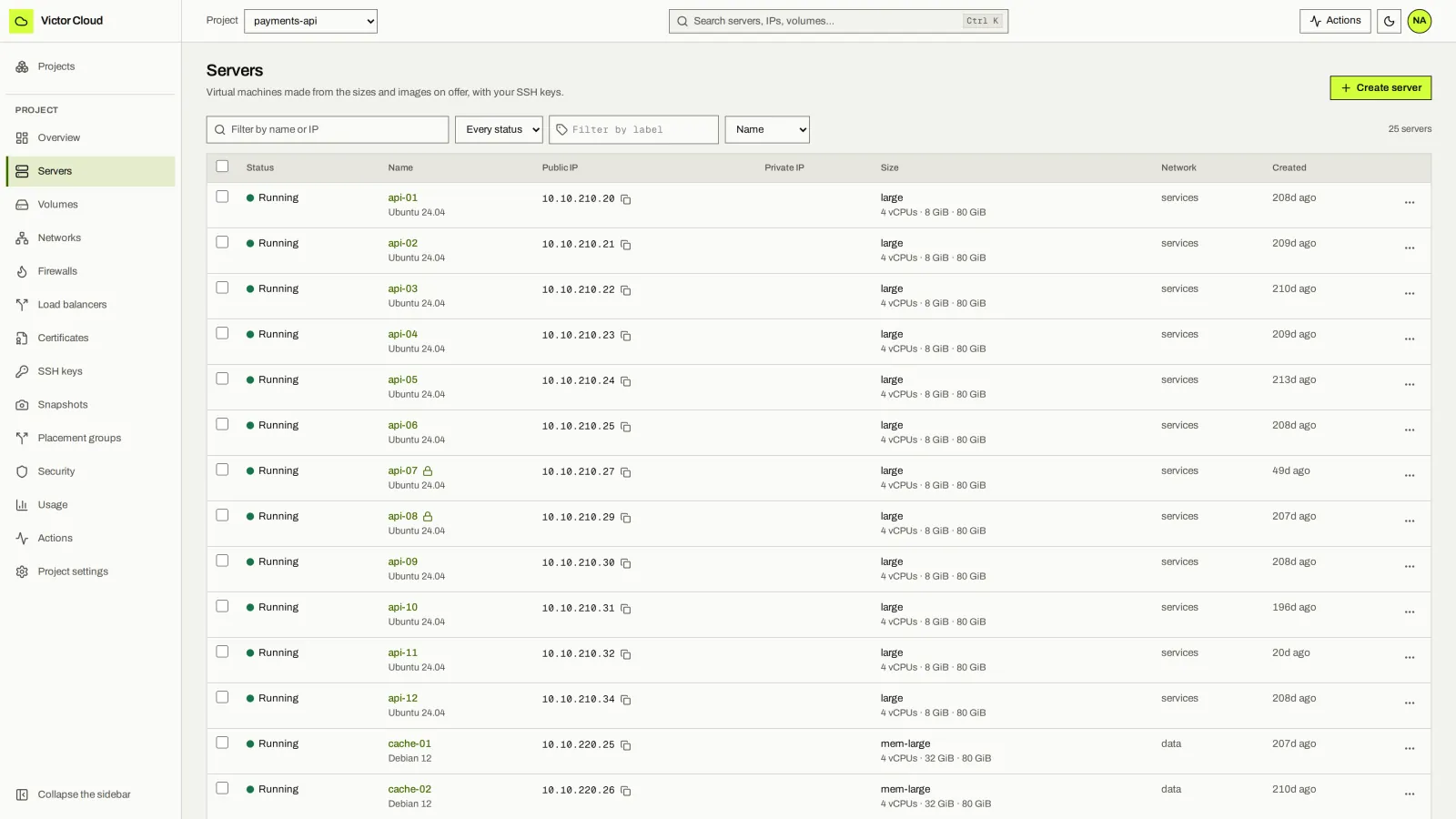Copy public IP 10.10.210.27

tap(625, 472)
